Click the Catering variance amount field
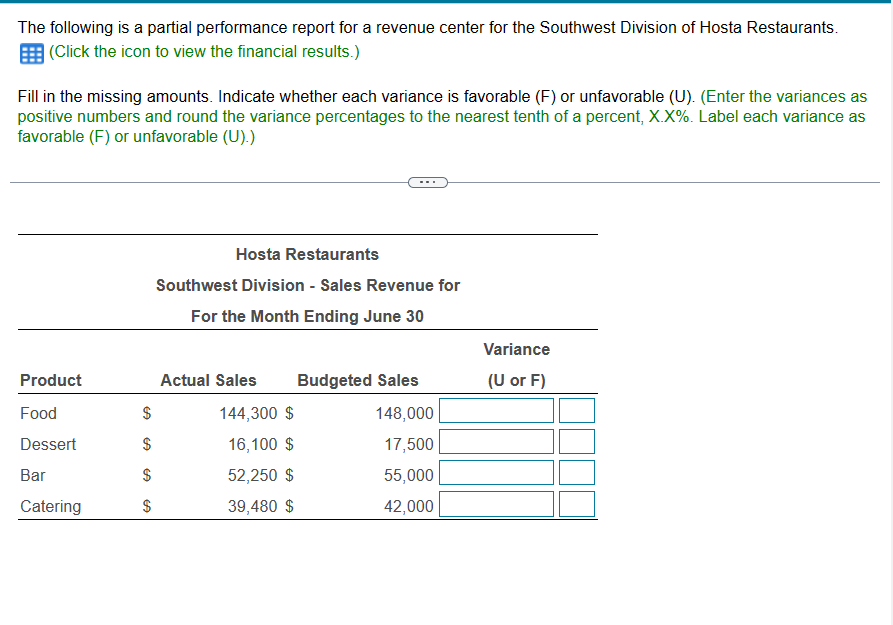Viewport: 893px width, 625px height. 496,504
